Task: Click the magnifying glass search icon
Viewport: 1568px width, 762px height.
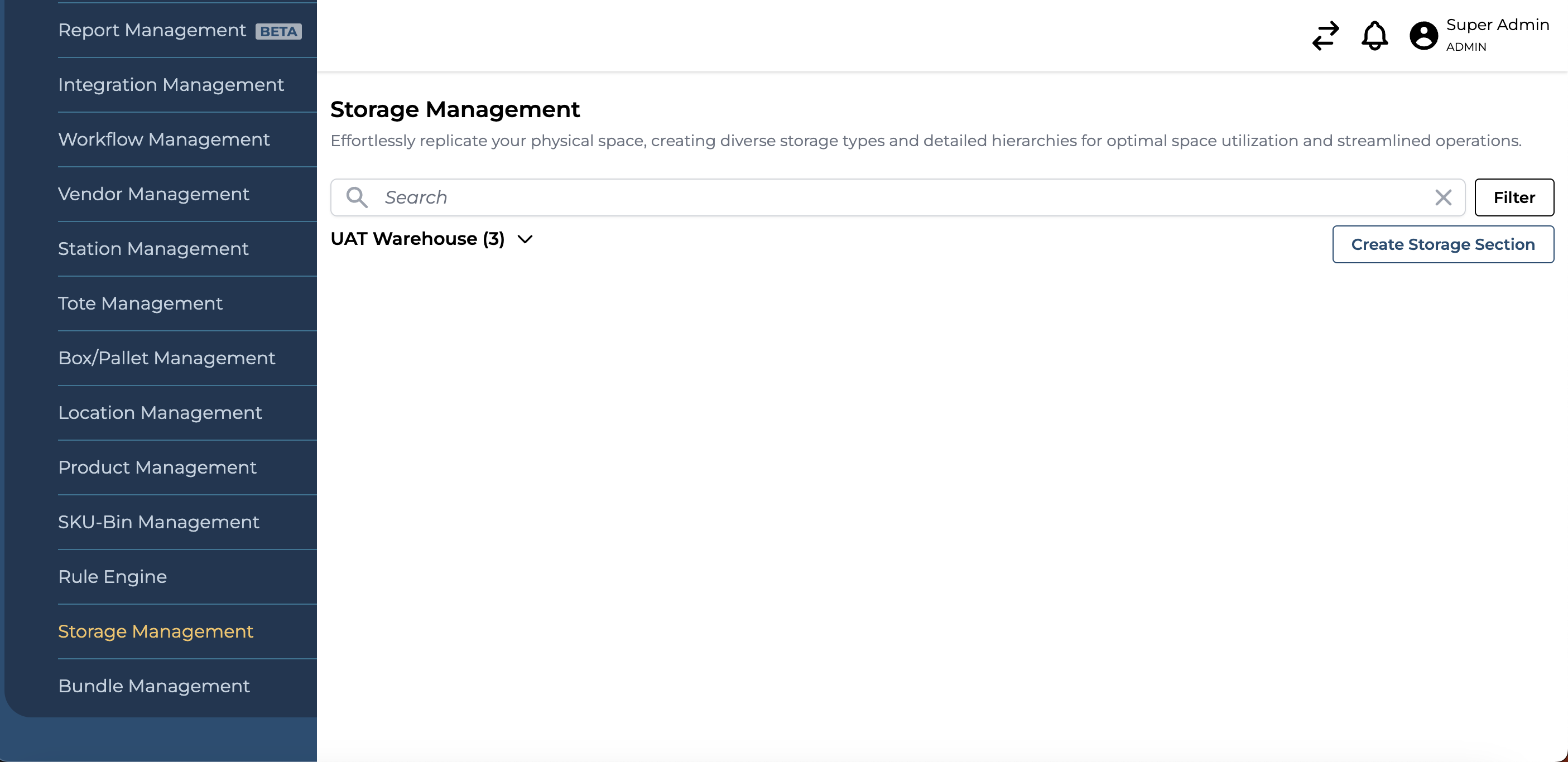Action: [357, 197]
